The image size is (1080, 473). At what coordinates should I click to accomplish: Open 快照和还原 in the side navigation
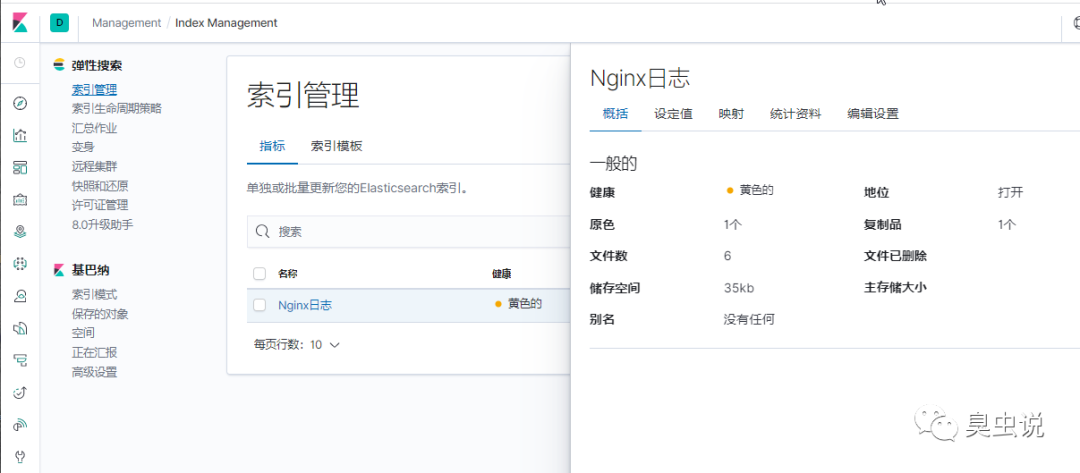pyautogui.click(x=100, y=186)
